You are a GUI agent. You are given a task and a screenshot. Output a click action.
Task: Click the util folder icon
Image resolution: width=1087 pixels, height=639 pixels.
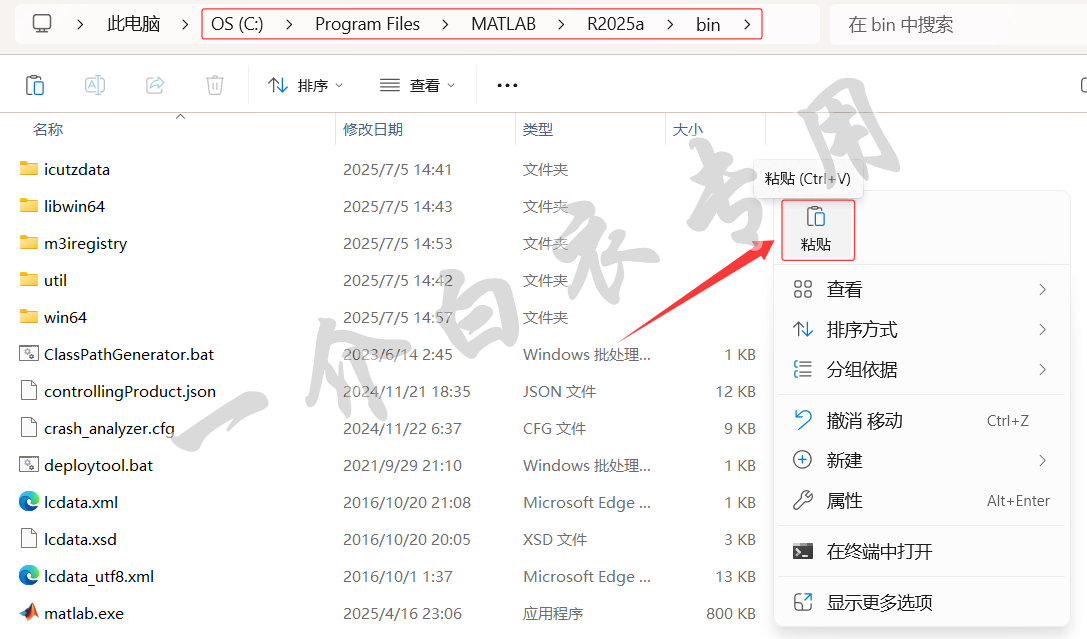(x=28, y=279)
